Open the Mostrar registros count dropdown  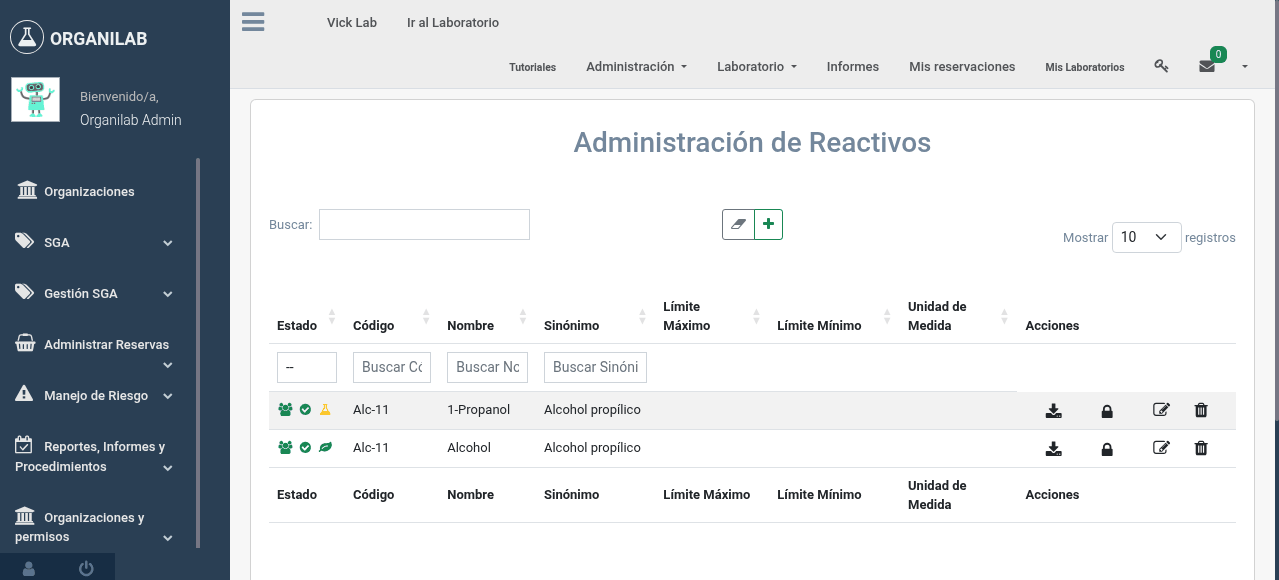(1146, 237)
